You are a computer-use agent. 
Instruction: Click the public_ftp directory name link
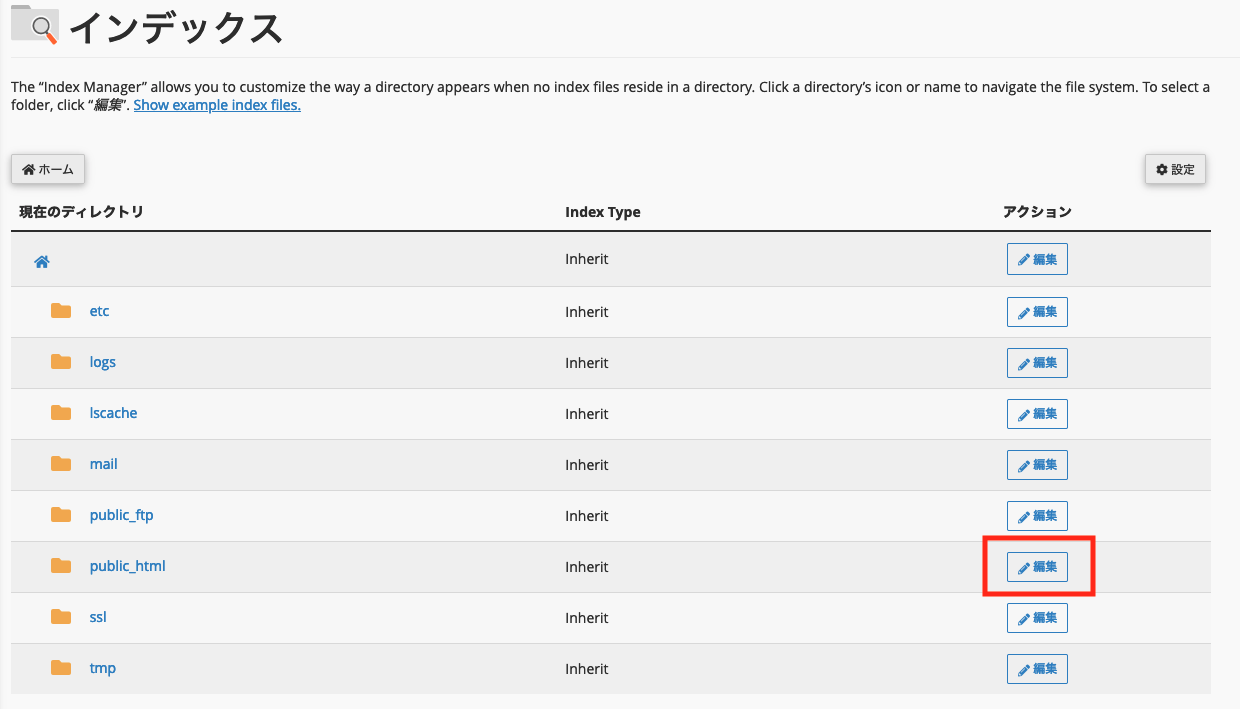click(121, 515)
